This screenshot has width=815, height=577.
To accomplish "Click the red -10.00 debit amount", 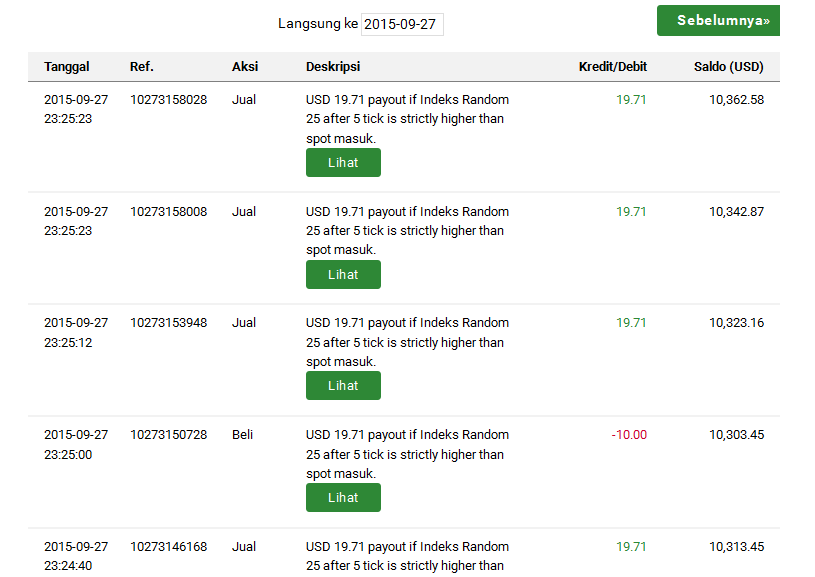I will (629, 435).
